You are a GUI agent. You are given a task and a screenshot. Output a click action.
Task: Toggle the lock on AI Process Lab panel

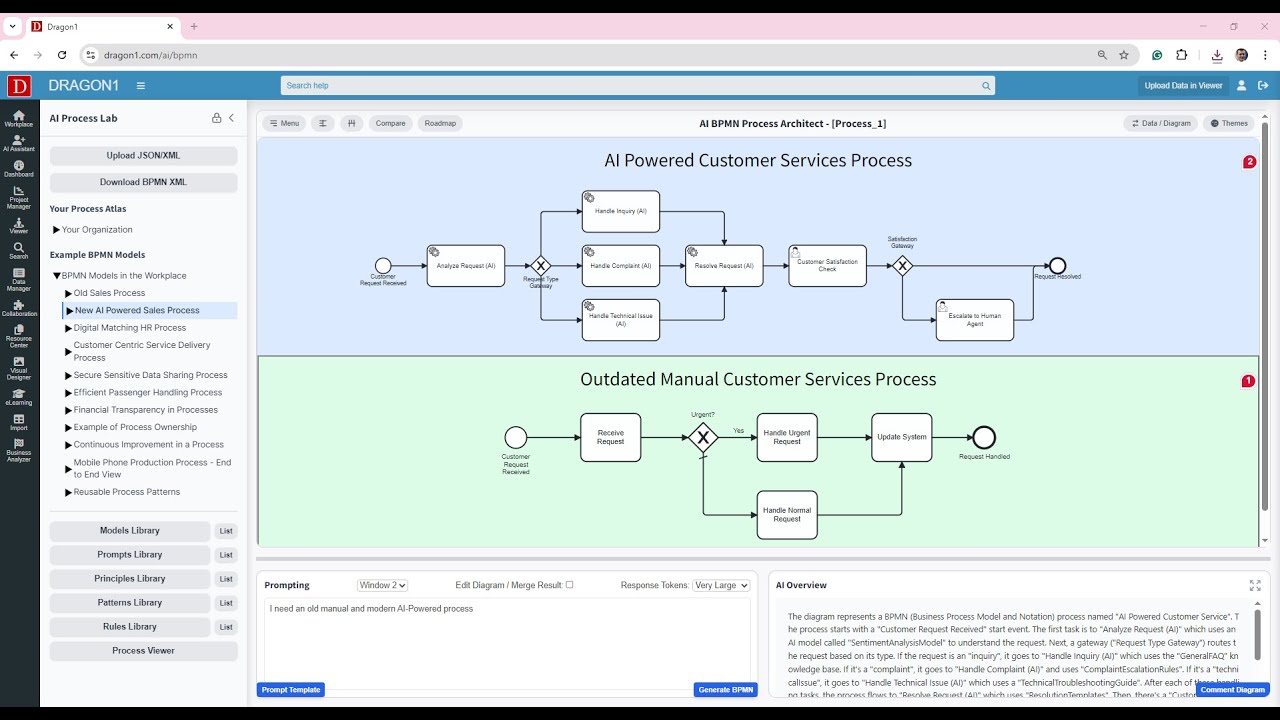216,117
